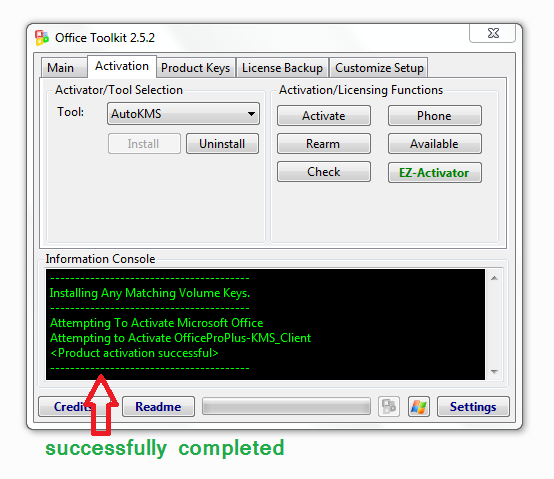This screenshot has height=479, width=554.
Task: Close the Office Toolkit window
Action: [493, 33]
